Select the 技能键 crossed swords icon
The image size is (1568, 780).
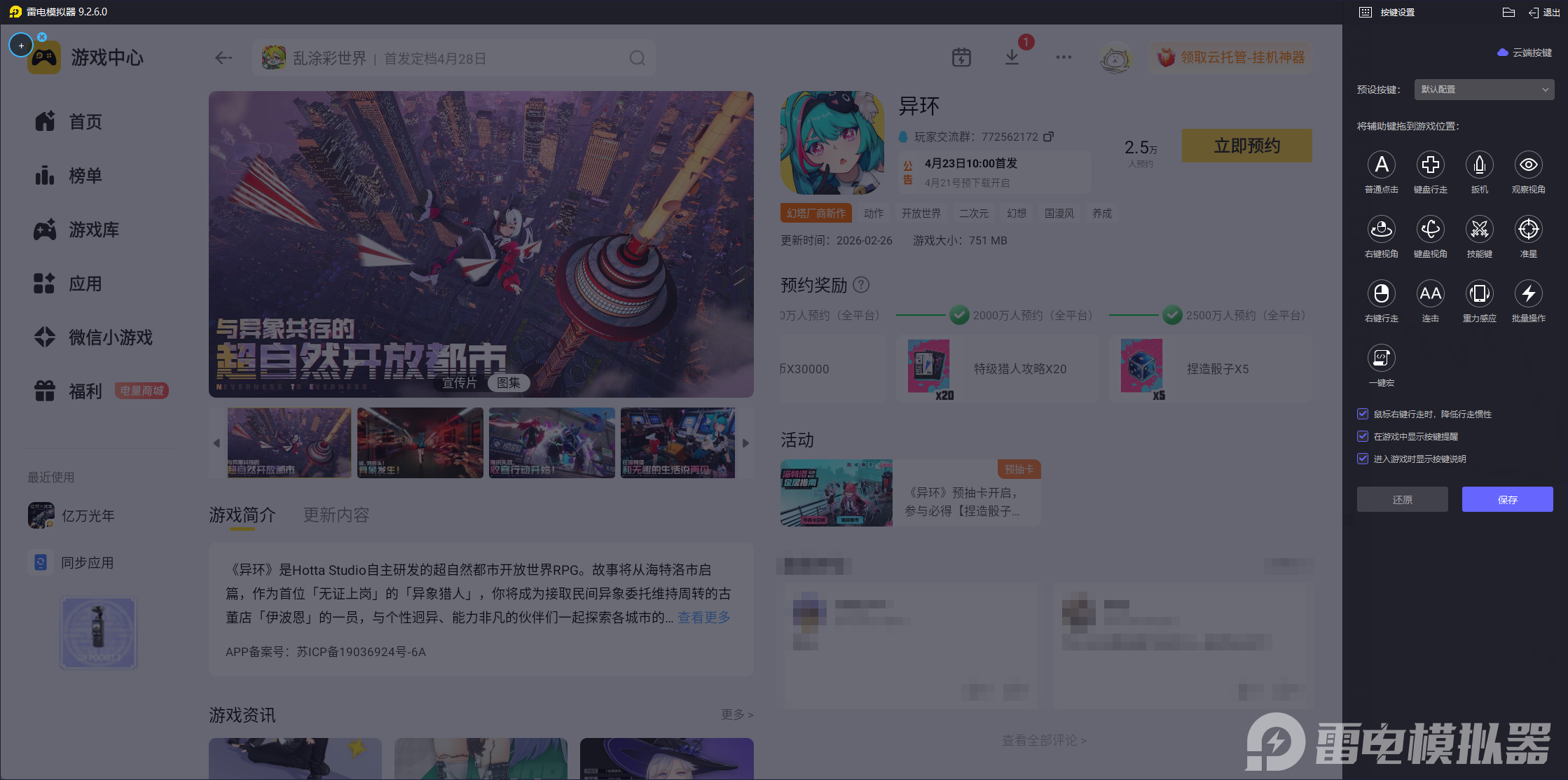tap(1479, 230)
